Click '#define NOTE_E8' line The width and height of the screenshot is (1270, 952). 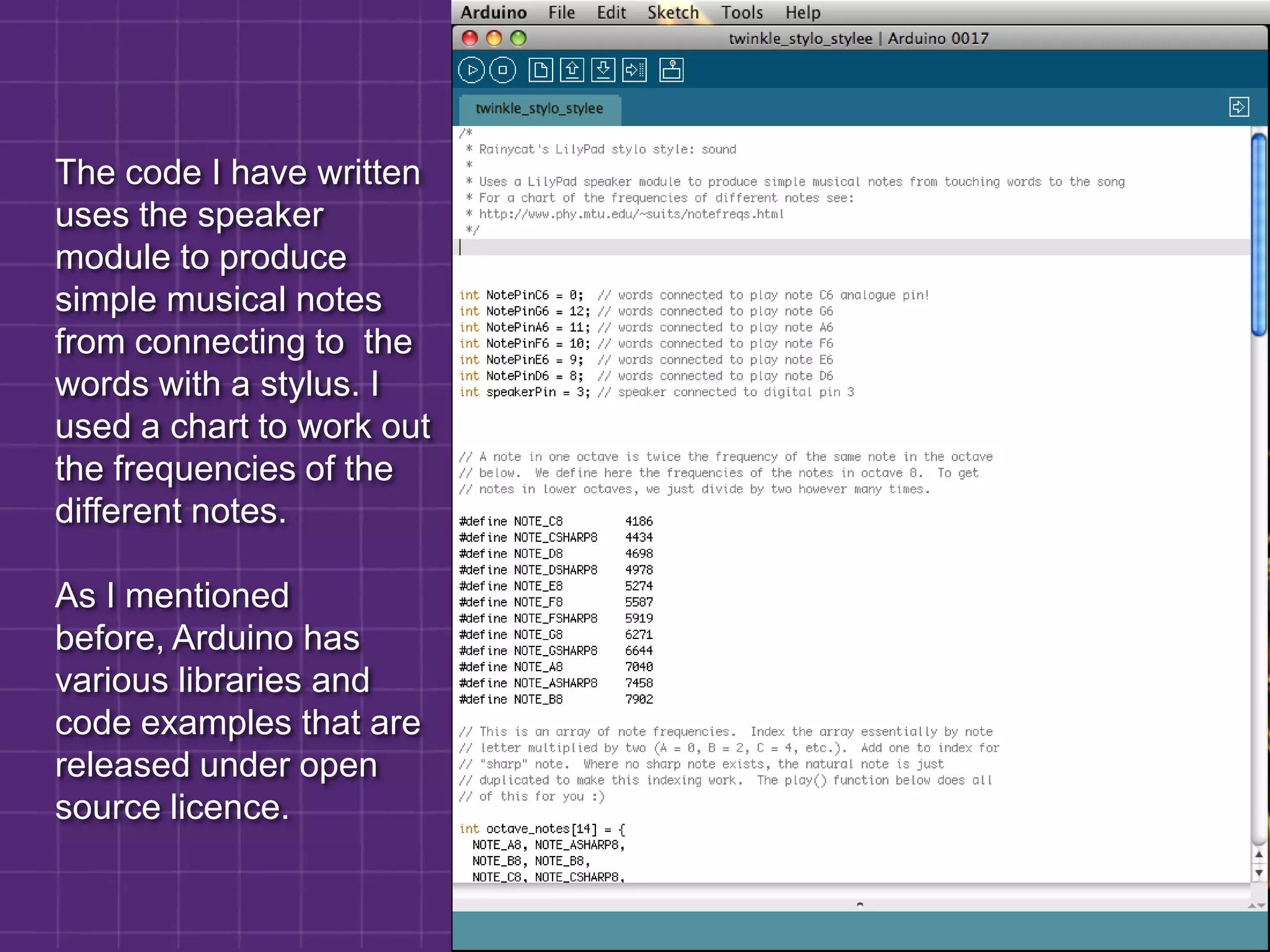point(556,586)
